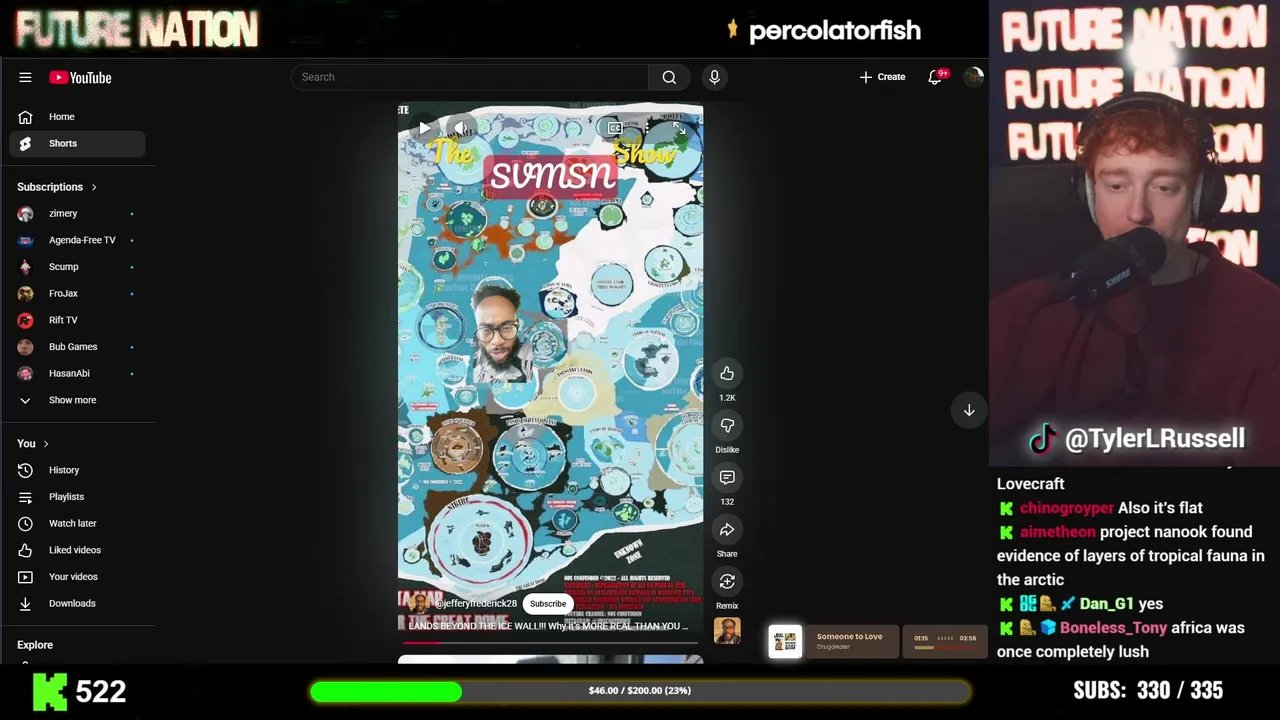
Task: Open Scump subscription channel
Action: 77,267
